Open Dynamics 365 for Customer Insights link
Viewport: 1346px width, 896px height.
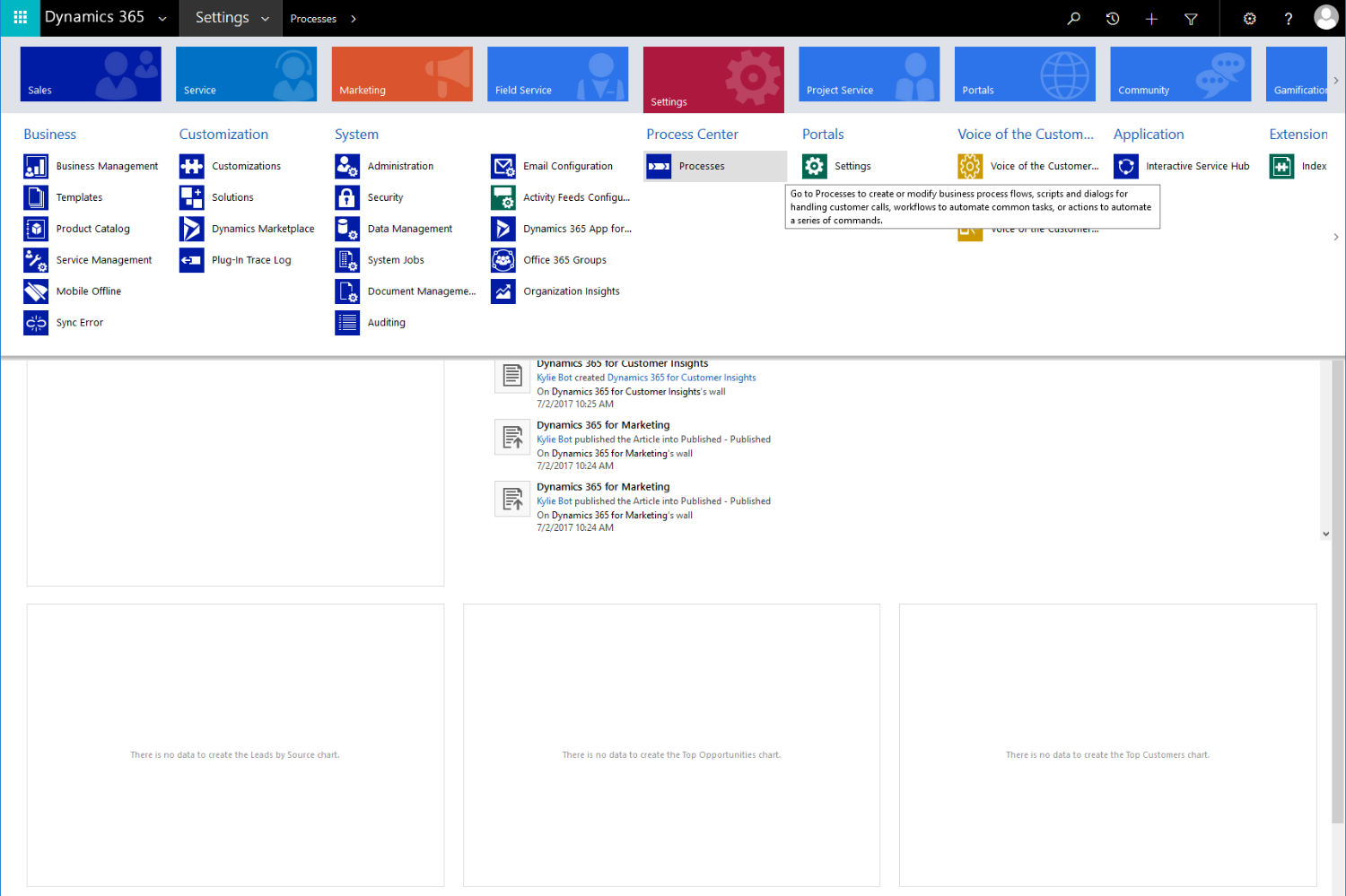tap(682, 378)
